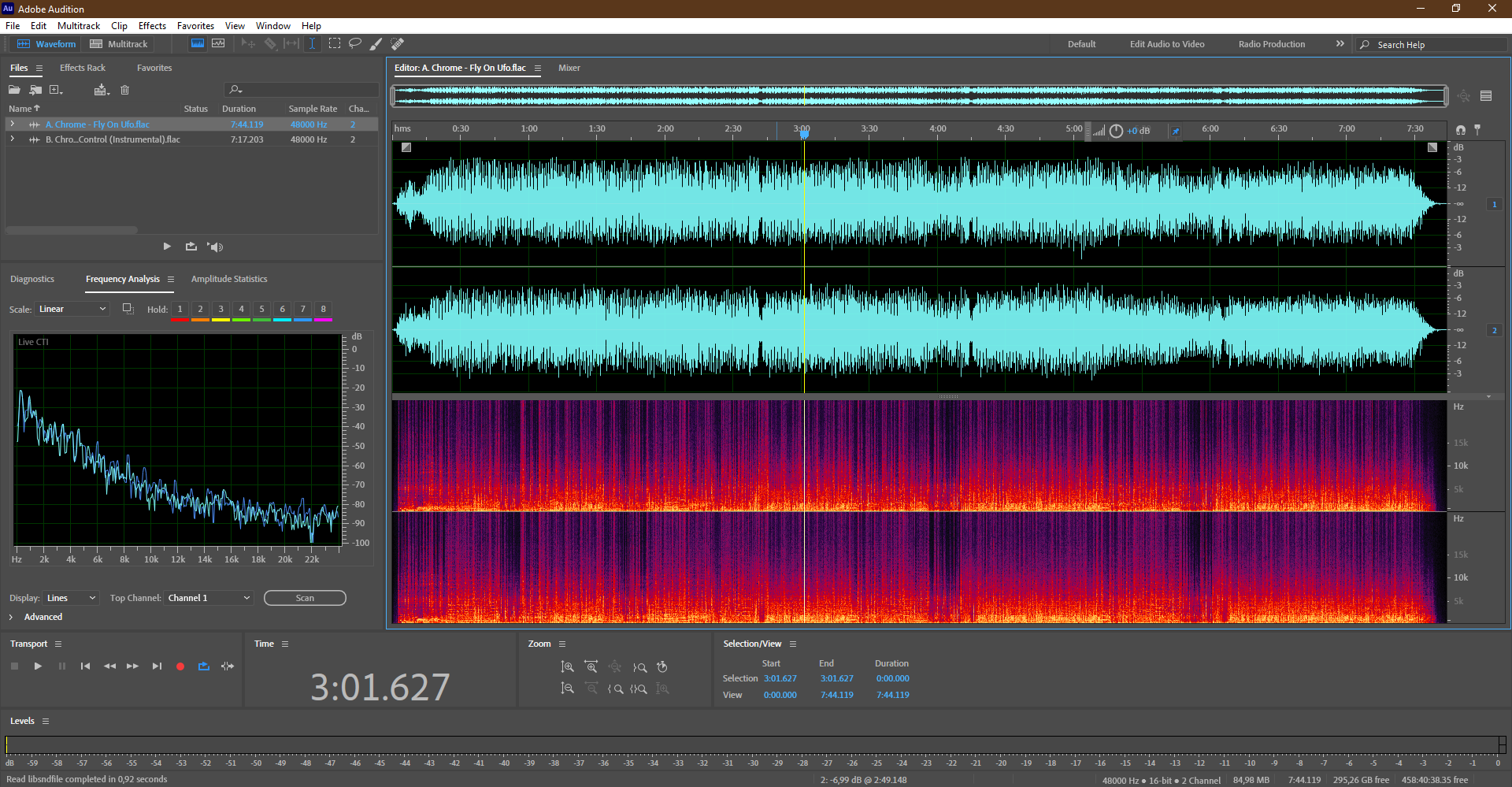Click Zoom Out Amplitude icon
This screenshot has width=1512, height=787.
(x=567, y=689)
